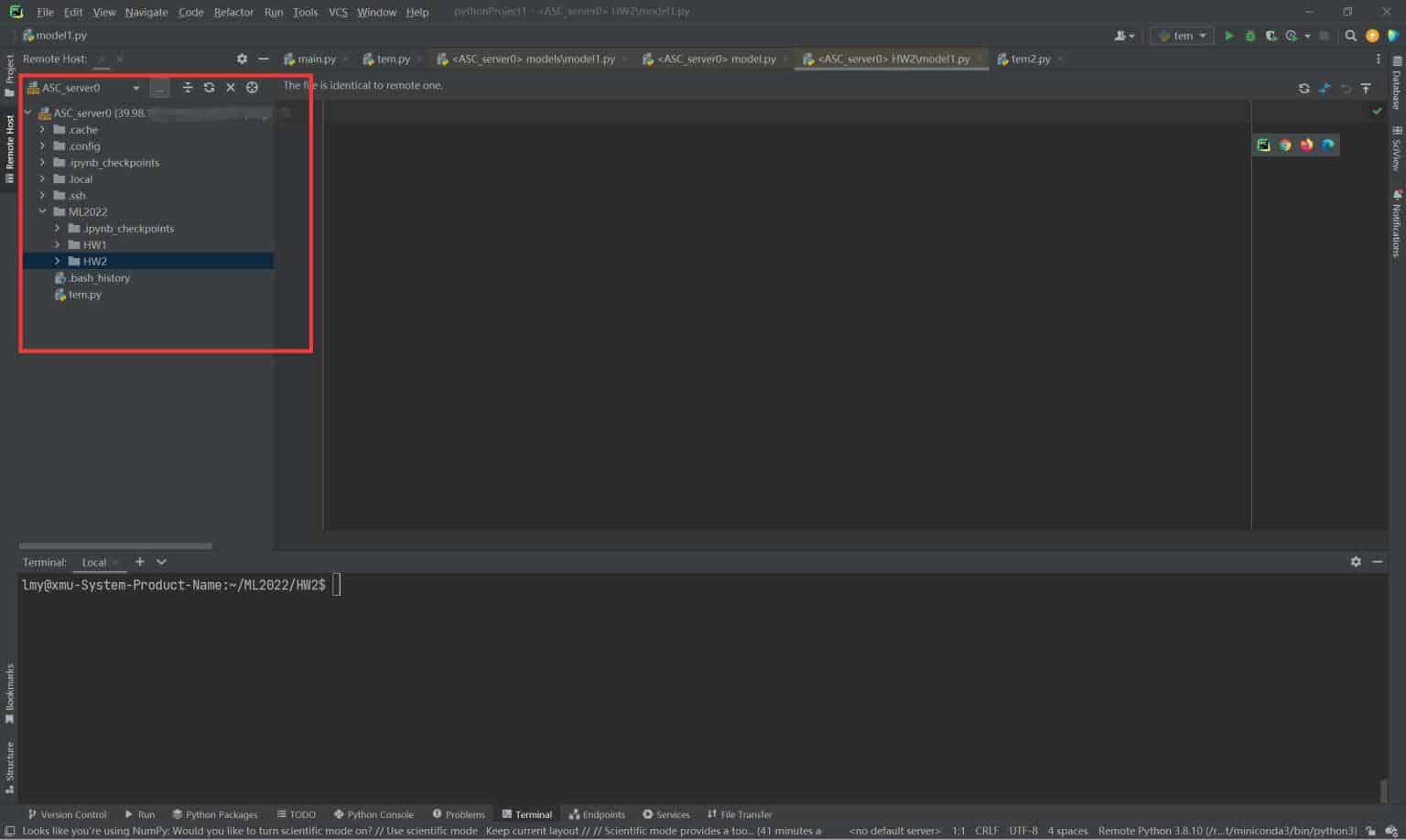This screenshot has height=840, width=1406.
Task: Open the Python Packages tool window
Action: coord(215,814)
